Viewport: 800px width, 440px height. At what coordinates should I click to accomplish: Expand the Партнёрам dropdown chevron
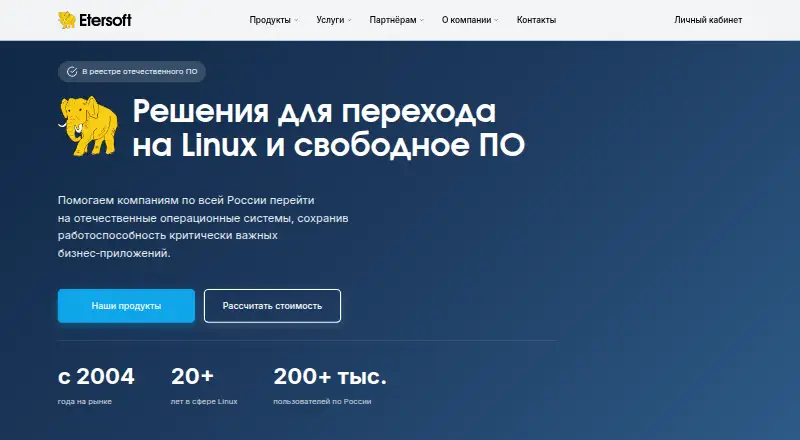[422, 20]
